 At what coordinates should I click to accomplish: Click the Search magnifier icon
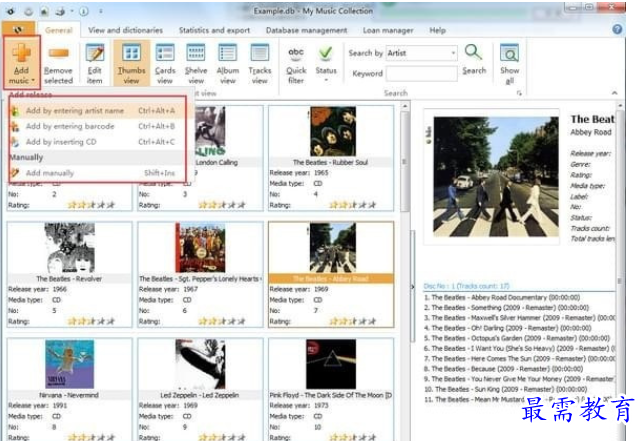(x=474, y=53)
